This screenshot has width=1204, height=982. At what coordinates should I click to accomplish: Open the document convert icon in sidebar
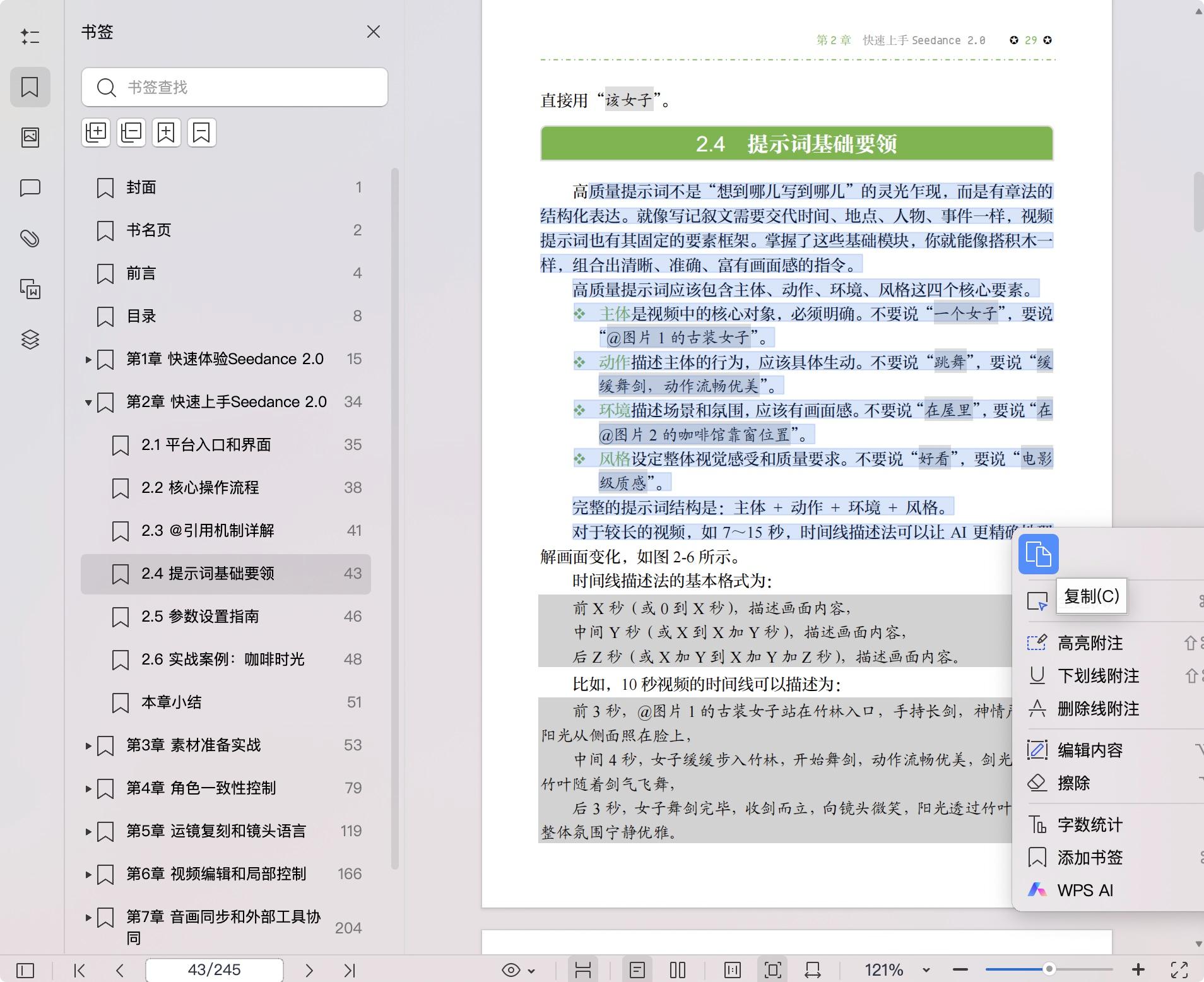(30, 289)
